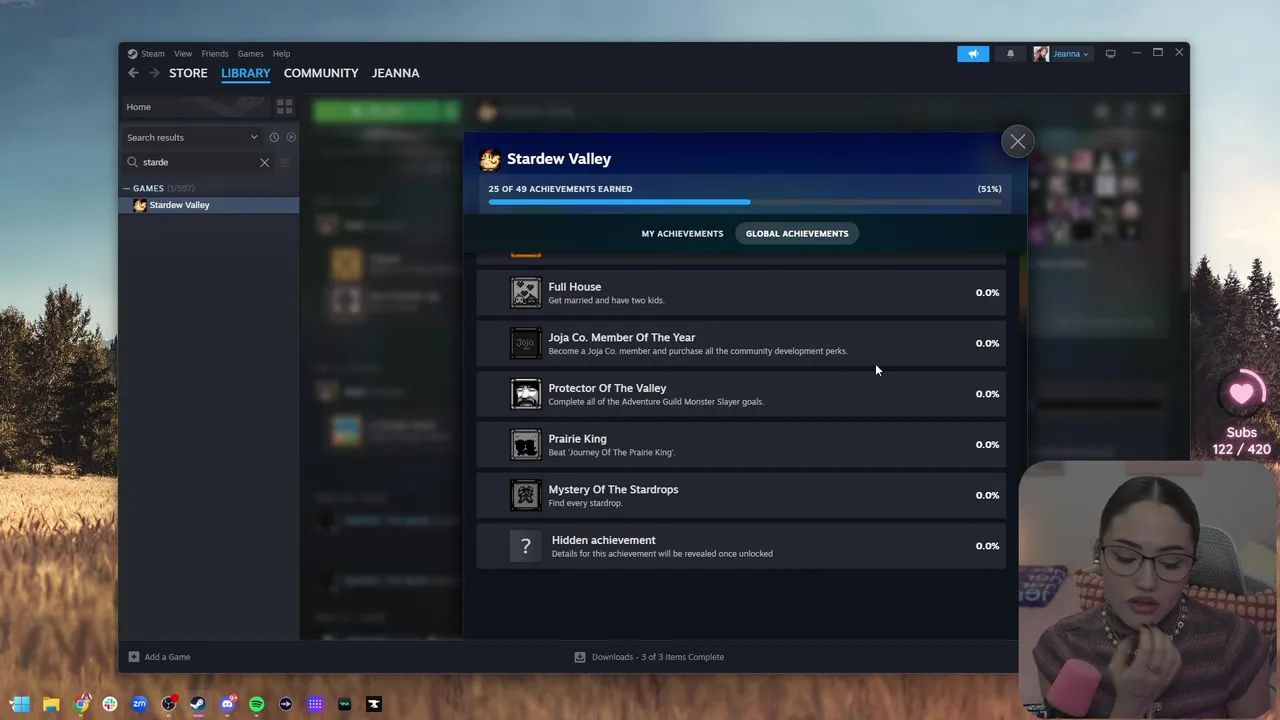This screenshot has height=720, width=1280.
Task: Click the Joja Co. Member achievement icon
Action: 526,343
